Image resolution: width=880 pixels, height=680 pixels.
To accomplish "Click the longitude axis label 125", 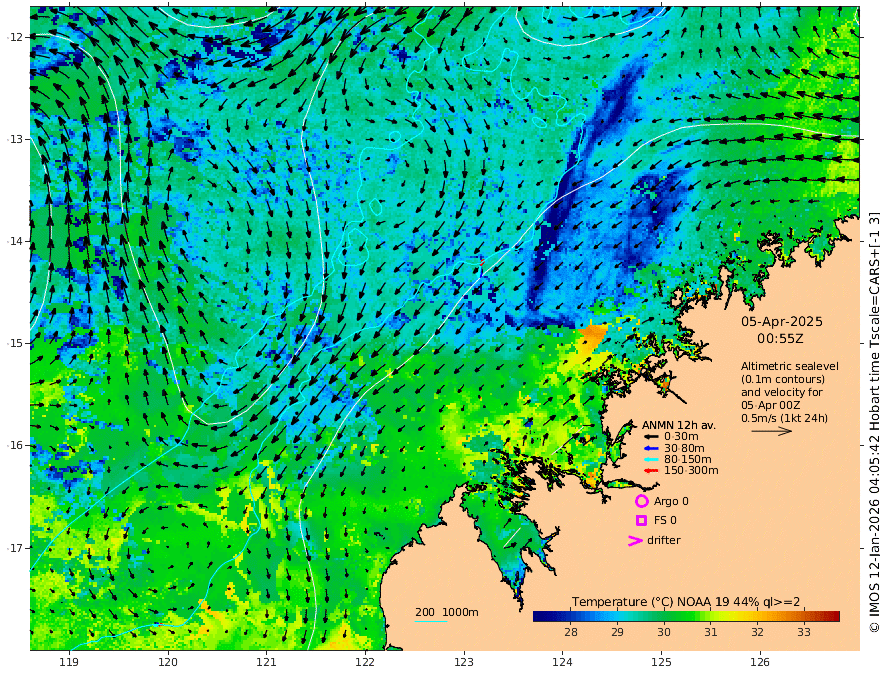I will [662, 663].
